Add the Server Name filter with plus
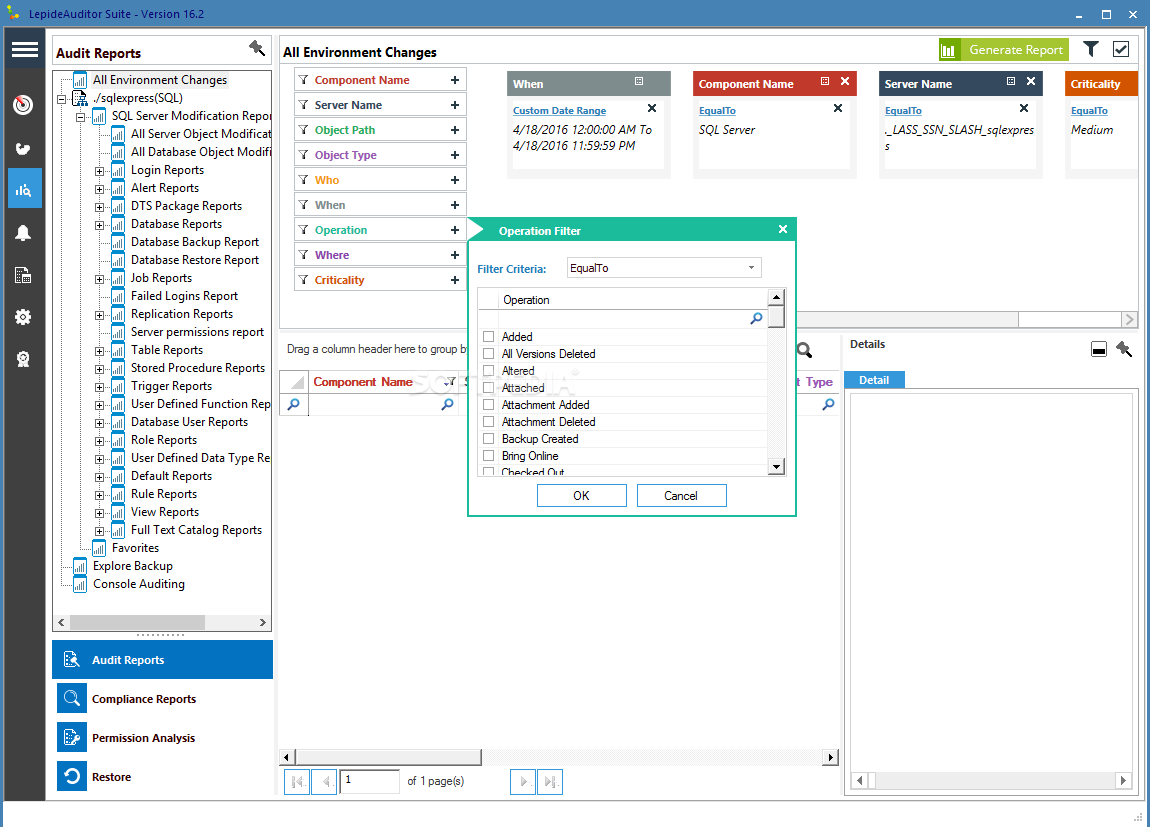 (x=455, y=105)
